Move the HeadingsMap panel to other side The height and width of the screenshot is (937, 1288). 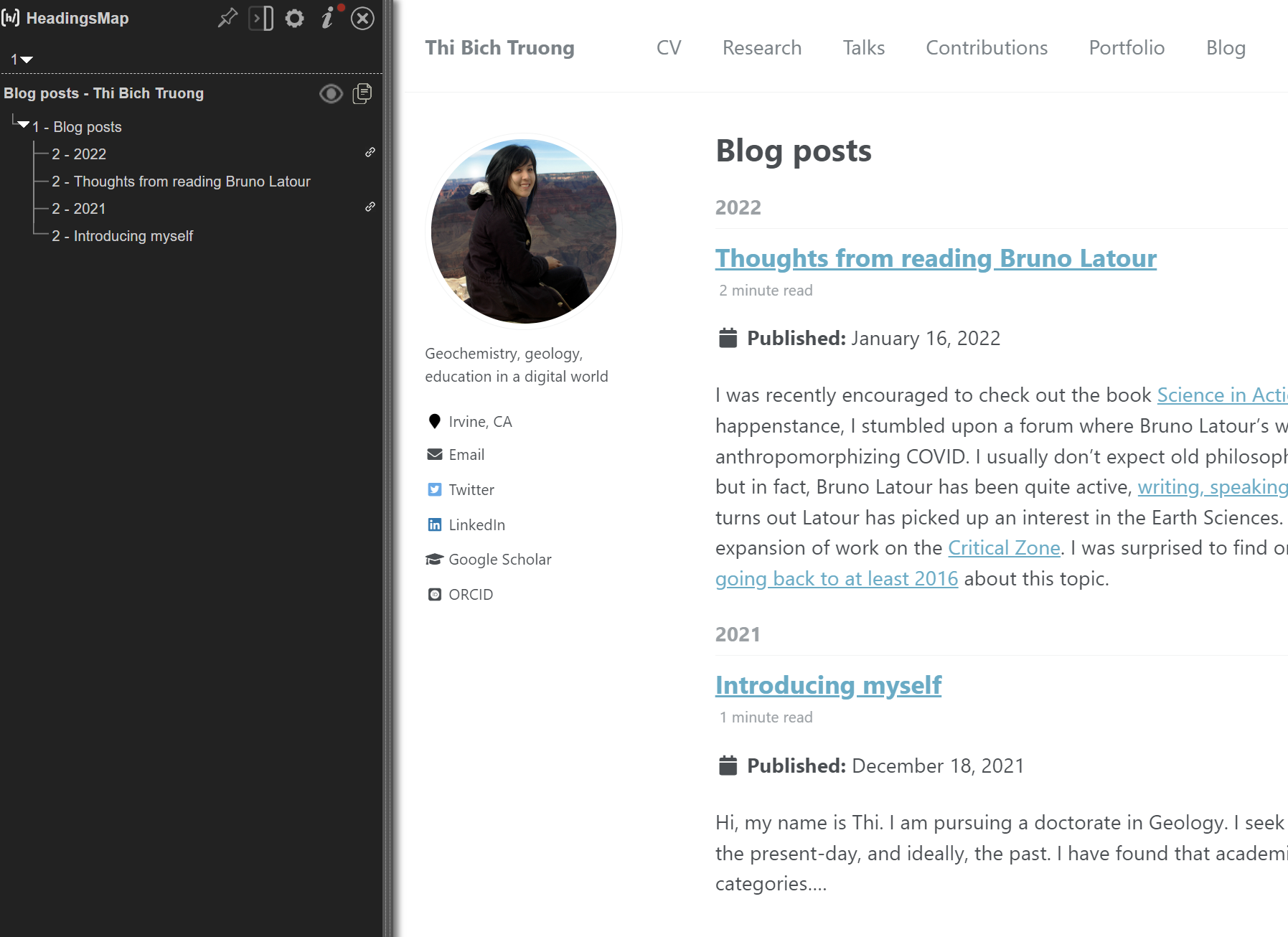pos(261,18)
